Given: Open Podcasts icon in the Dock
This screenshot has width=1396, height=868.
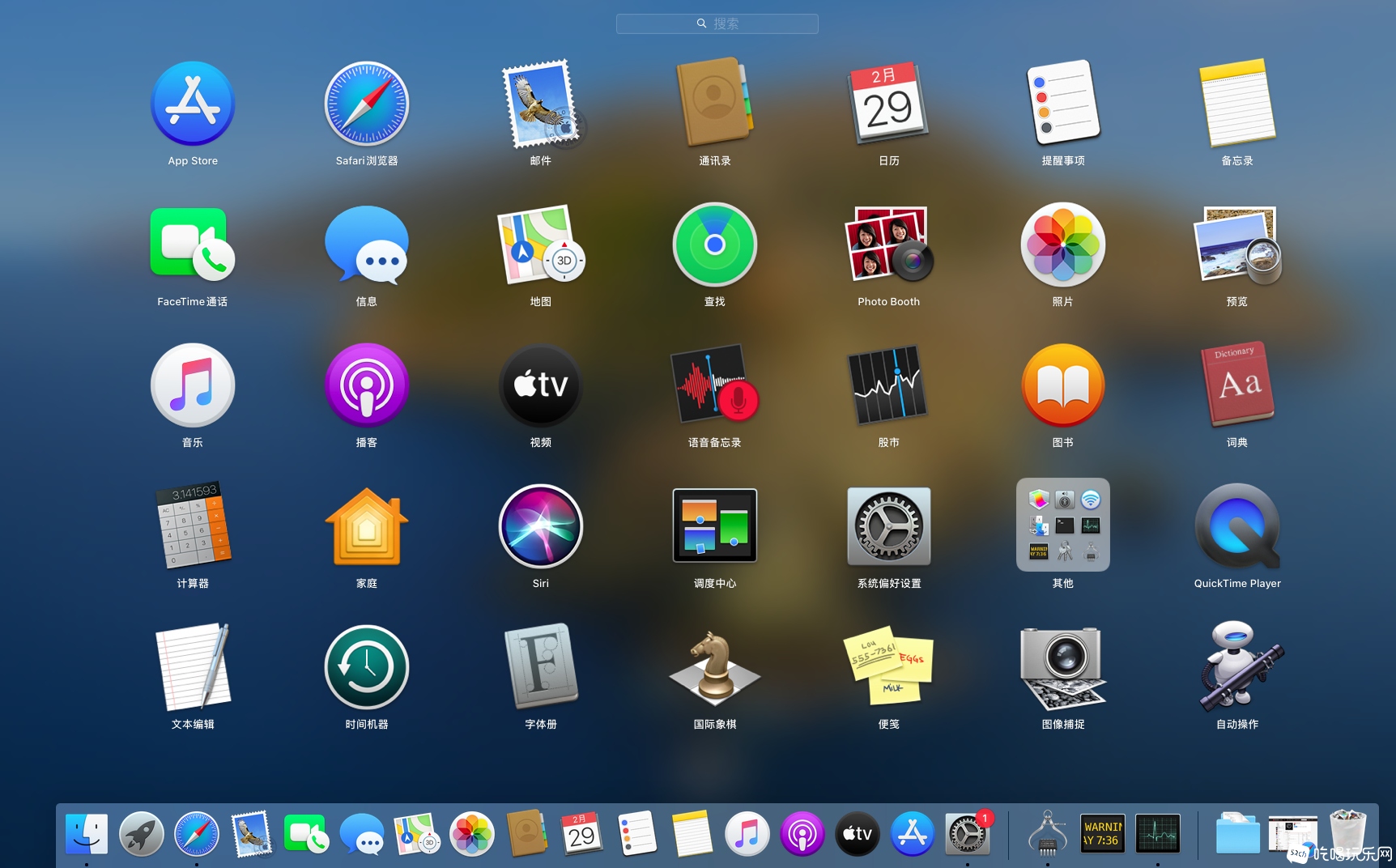Looking at the screenshot, I should (x=802, y=833).
